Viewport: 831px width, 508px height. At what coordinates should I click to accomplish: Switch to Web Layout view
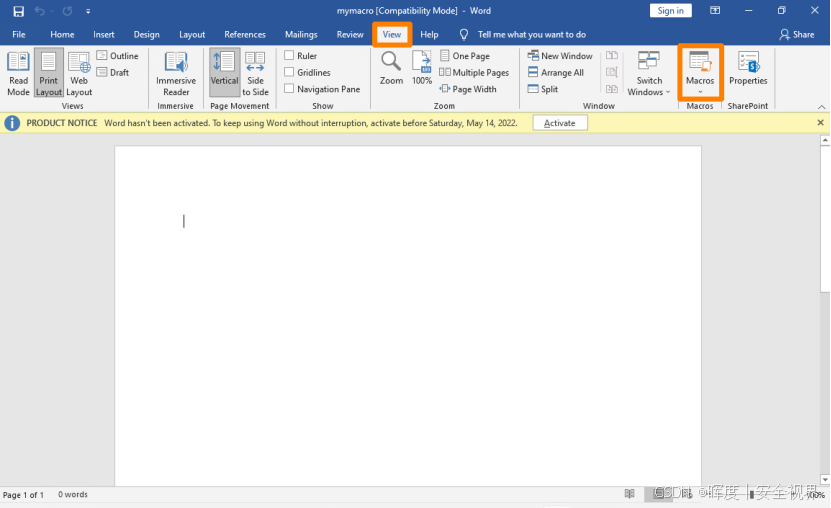(x=79, y=74)
